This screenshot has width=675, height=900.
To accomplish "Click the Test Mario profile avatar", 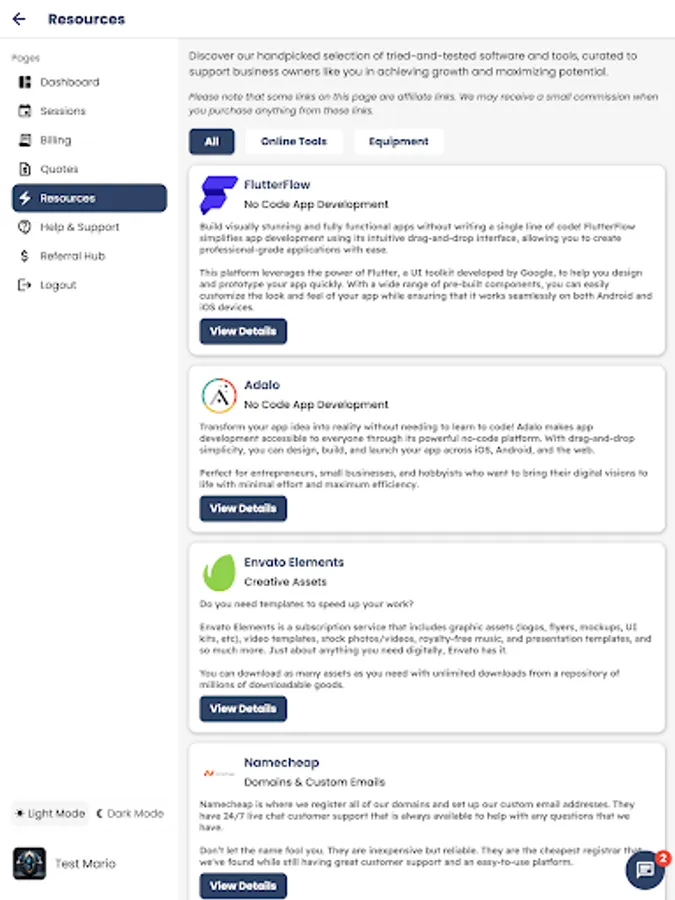I will [x=29, y=863].
